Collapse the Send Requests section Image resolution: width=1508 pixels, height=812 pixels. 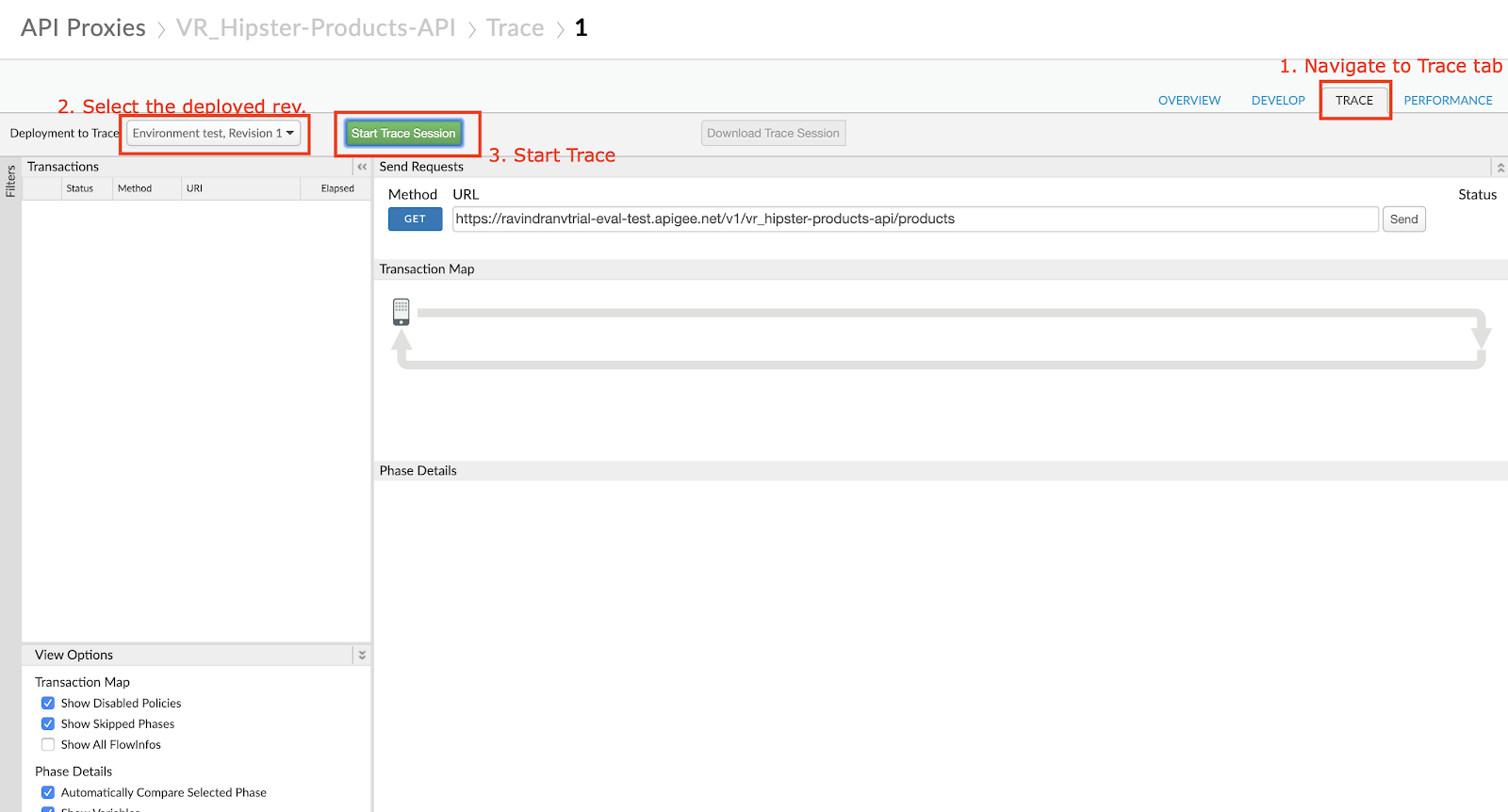[1500, 168]
